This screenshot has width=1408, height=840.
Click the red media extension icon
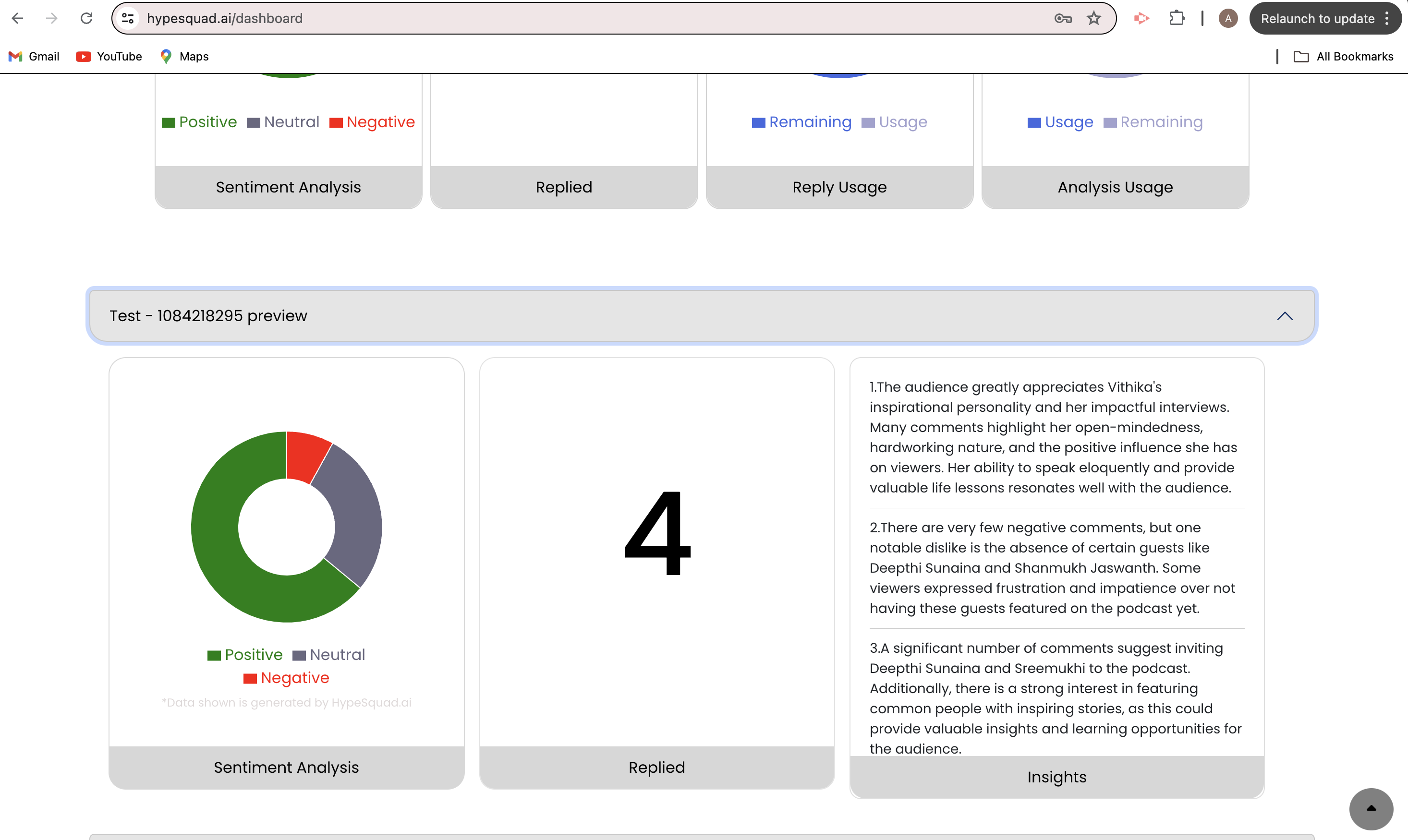point(1141,19)
